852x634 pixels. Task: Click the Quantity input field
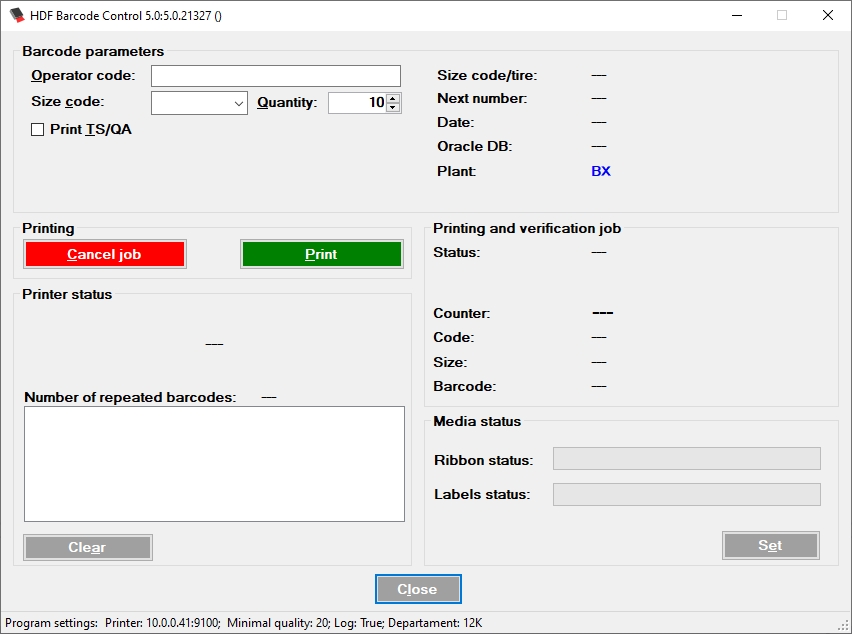(358, 101)
